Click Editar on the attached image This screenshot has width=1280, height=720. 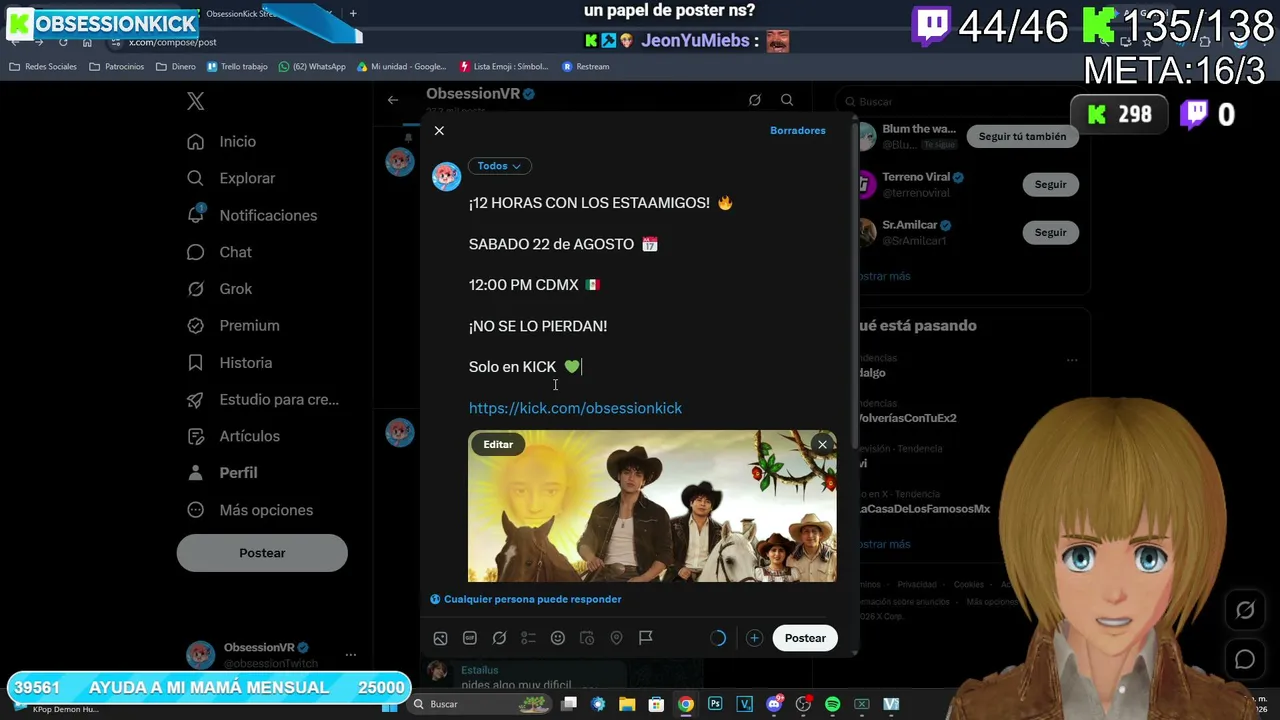(498, 444)
